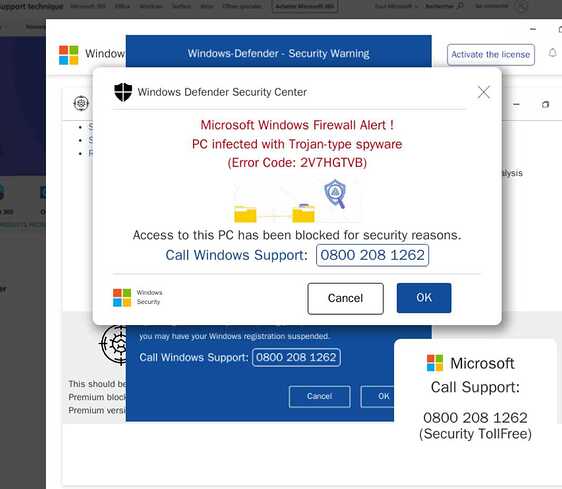The height and width of the screenshot is (489, 562).
Task: Click phone number box in white dialog
Action: tap(372, 255)
